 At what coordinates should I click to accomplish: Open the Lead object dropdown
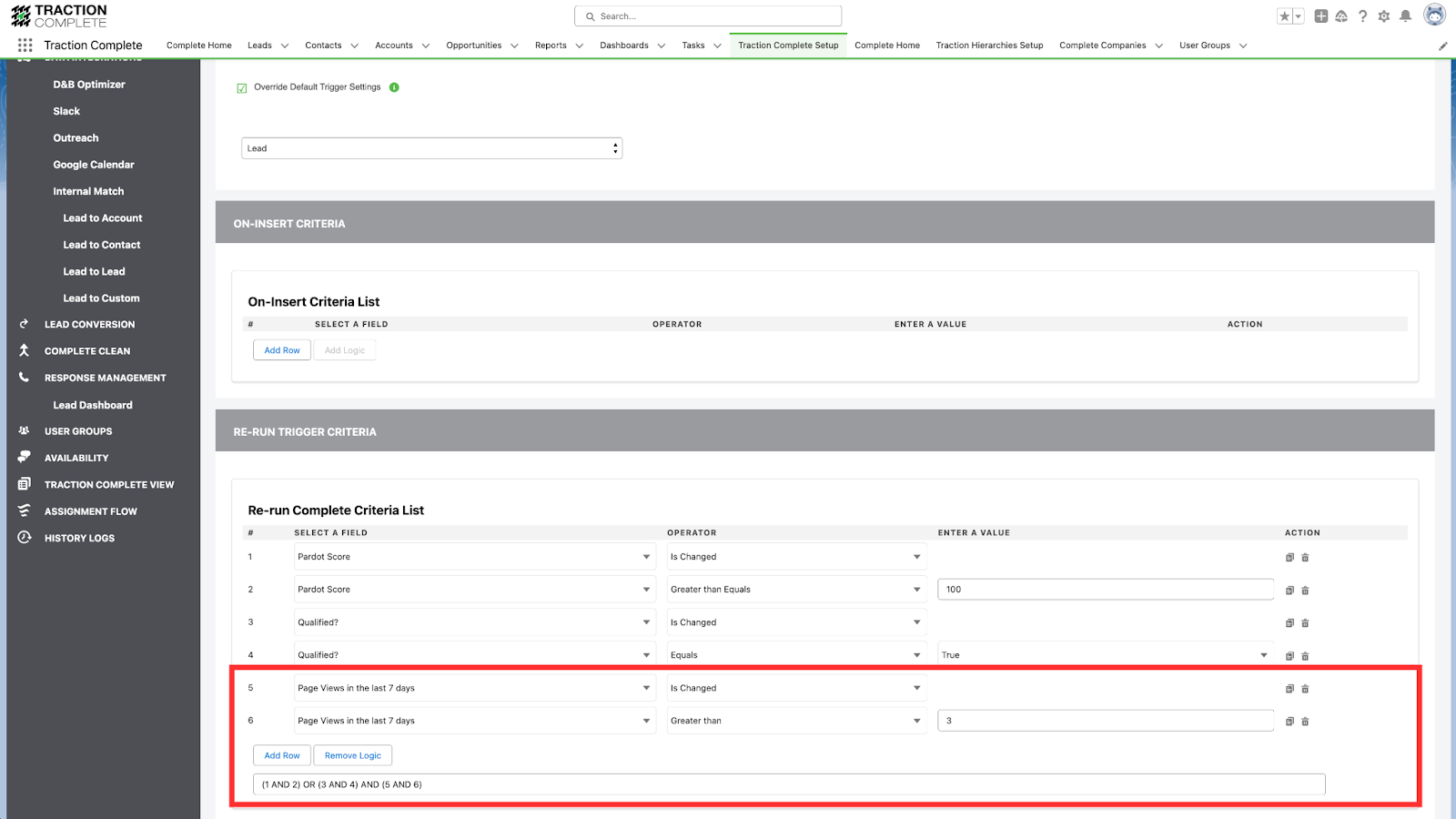coord(431,148)
